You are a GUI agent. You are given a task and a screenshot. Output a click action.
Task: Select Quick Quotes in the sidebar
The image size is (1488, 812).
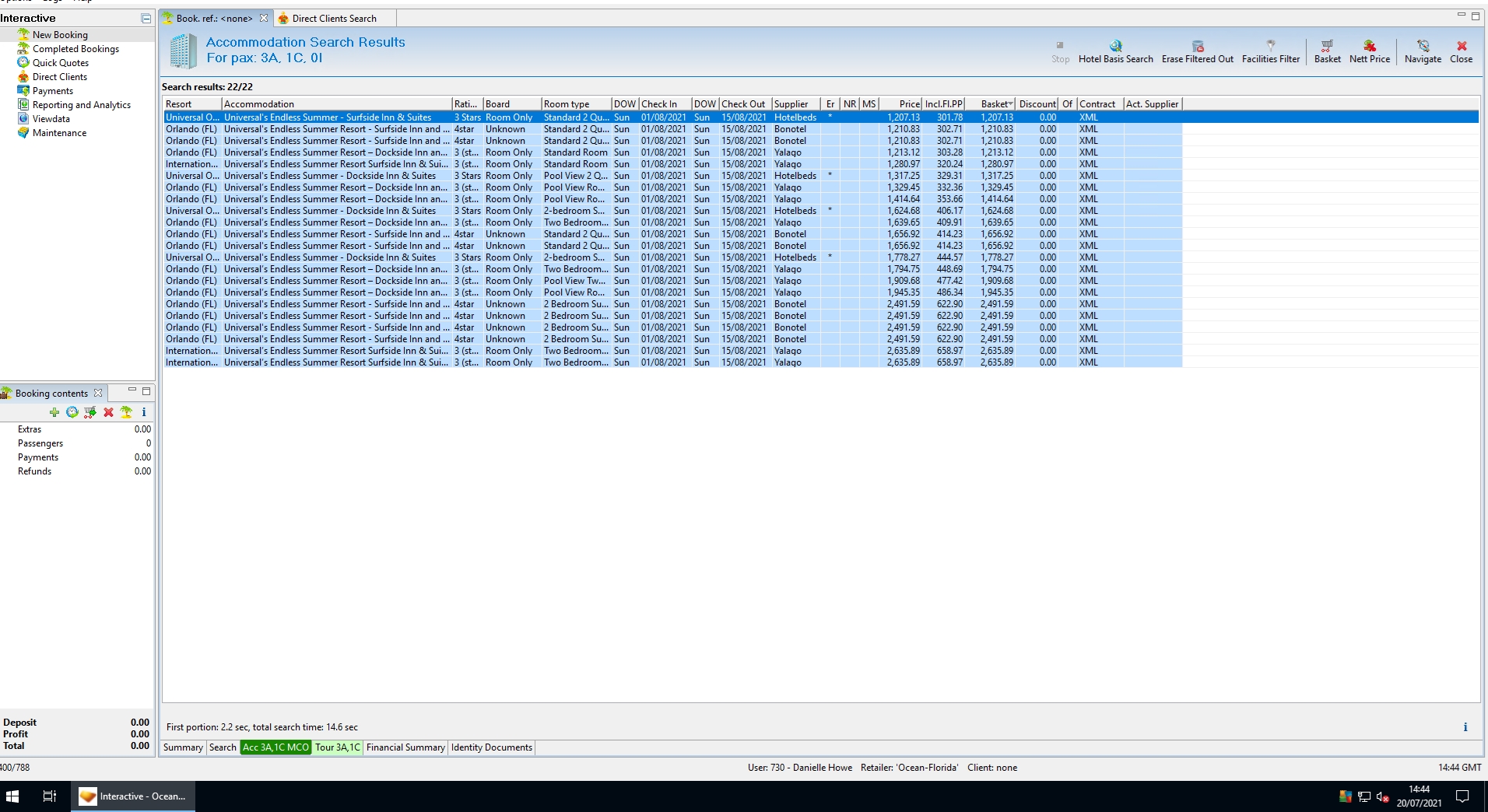tap(60, 63)
